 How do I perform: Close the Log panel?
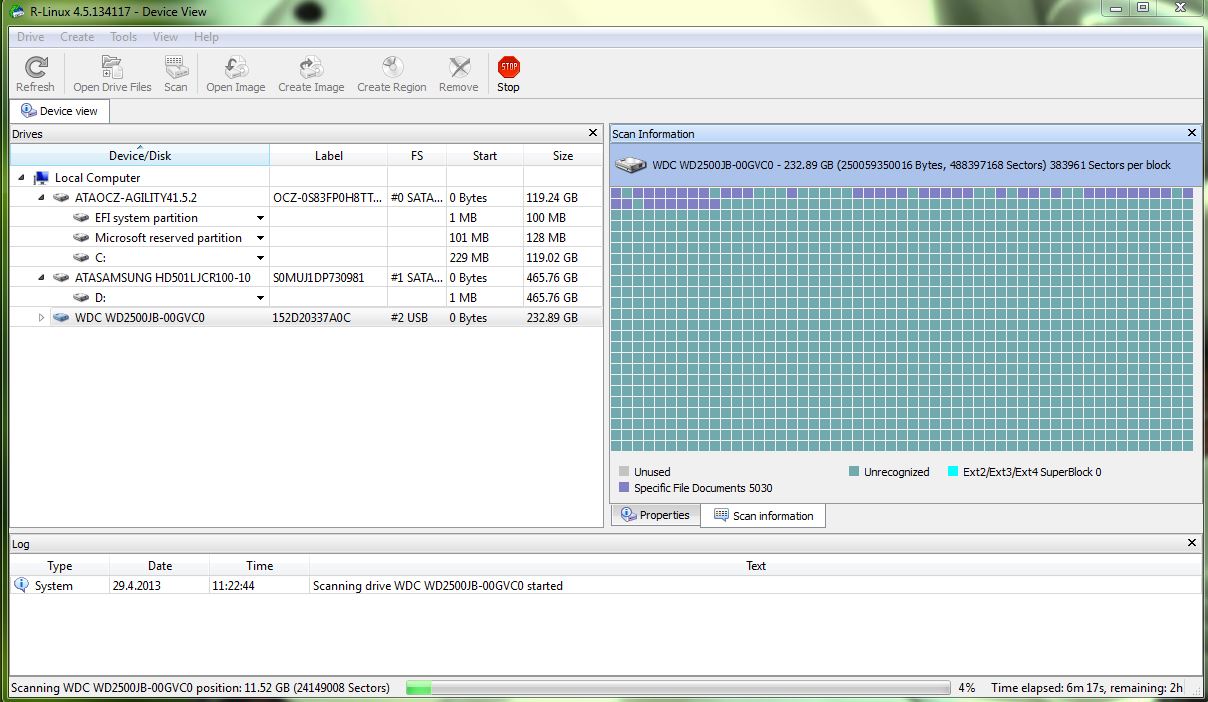[x=1192, y=543]
